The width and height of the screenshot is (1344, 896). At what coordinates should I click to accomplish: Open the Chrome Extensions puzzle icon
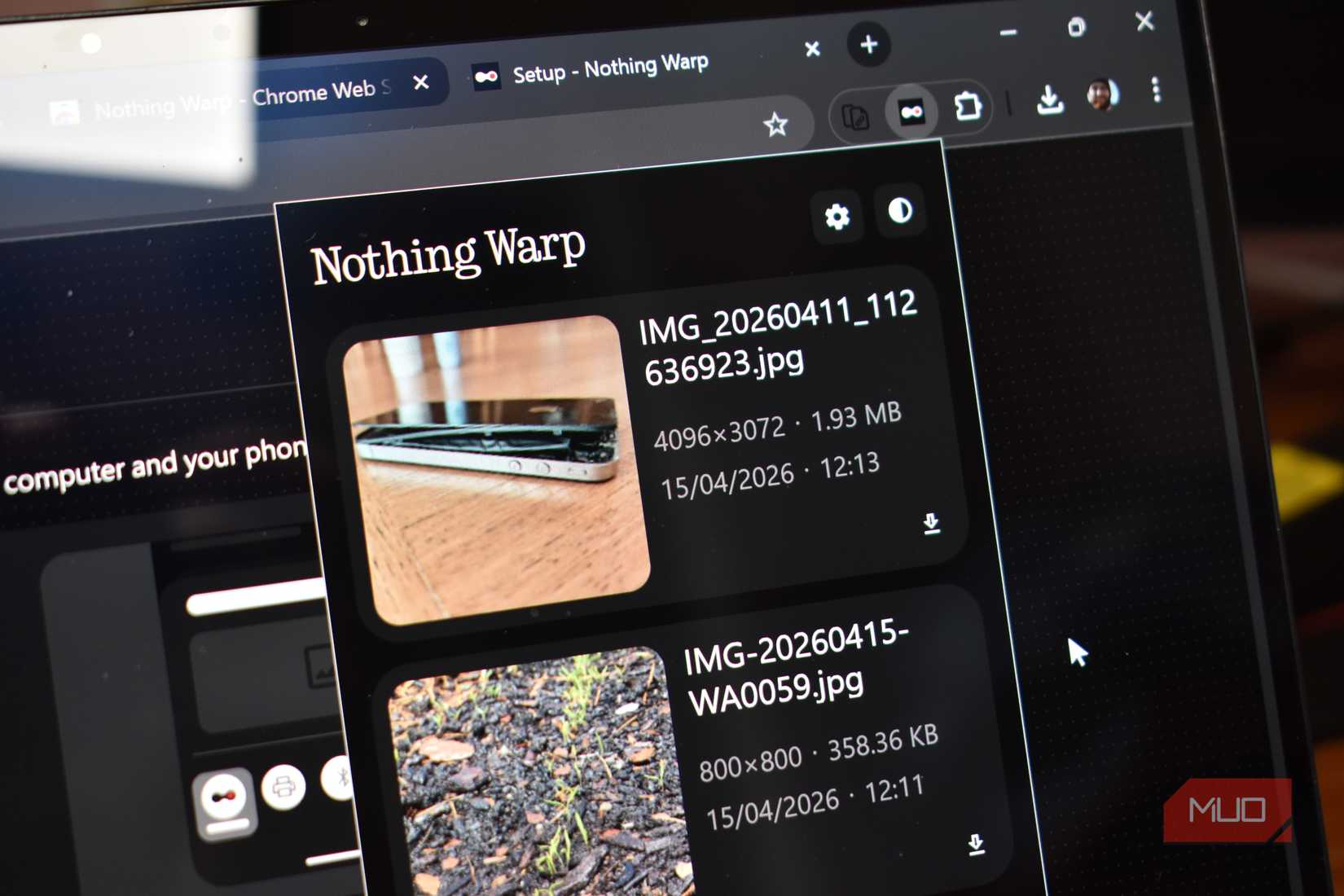pos(968,108)
